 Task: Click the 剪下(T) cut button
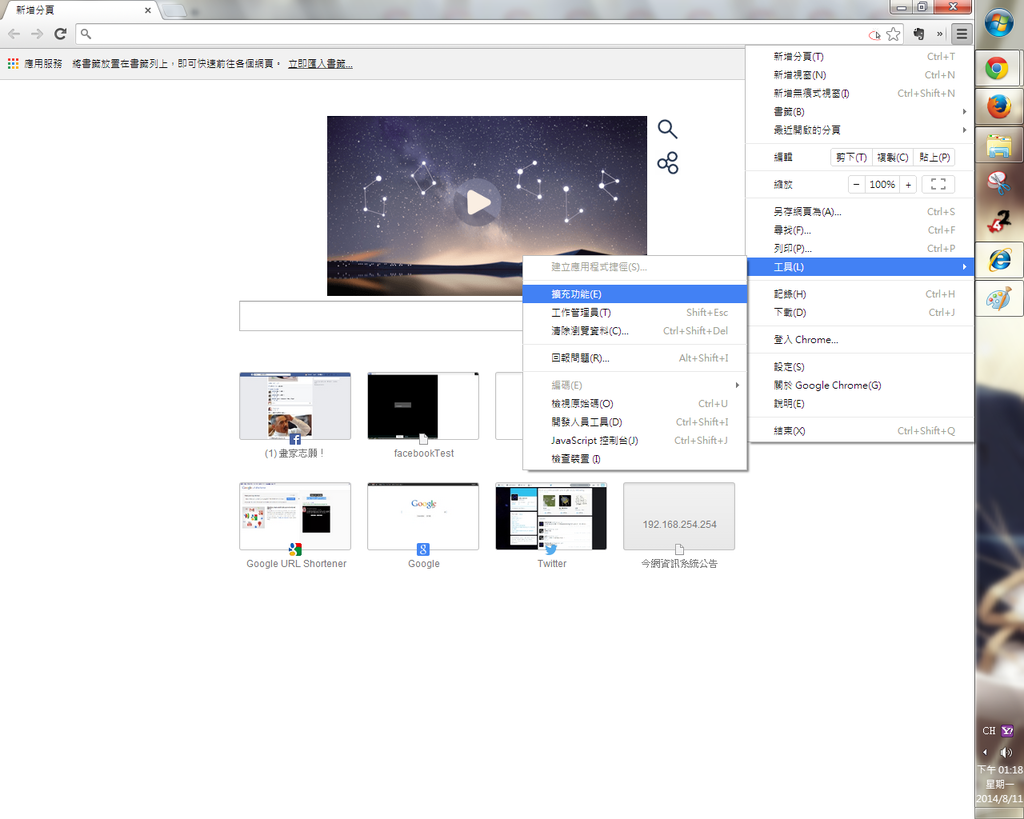(x=852, y=157)
